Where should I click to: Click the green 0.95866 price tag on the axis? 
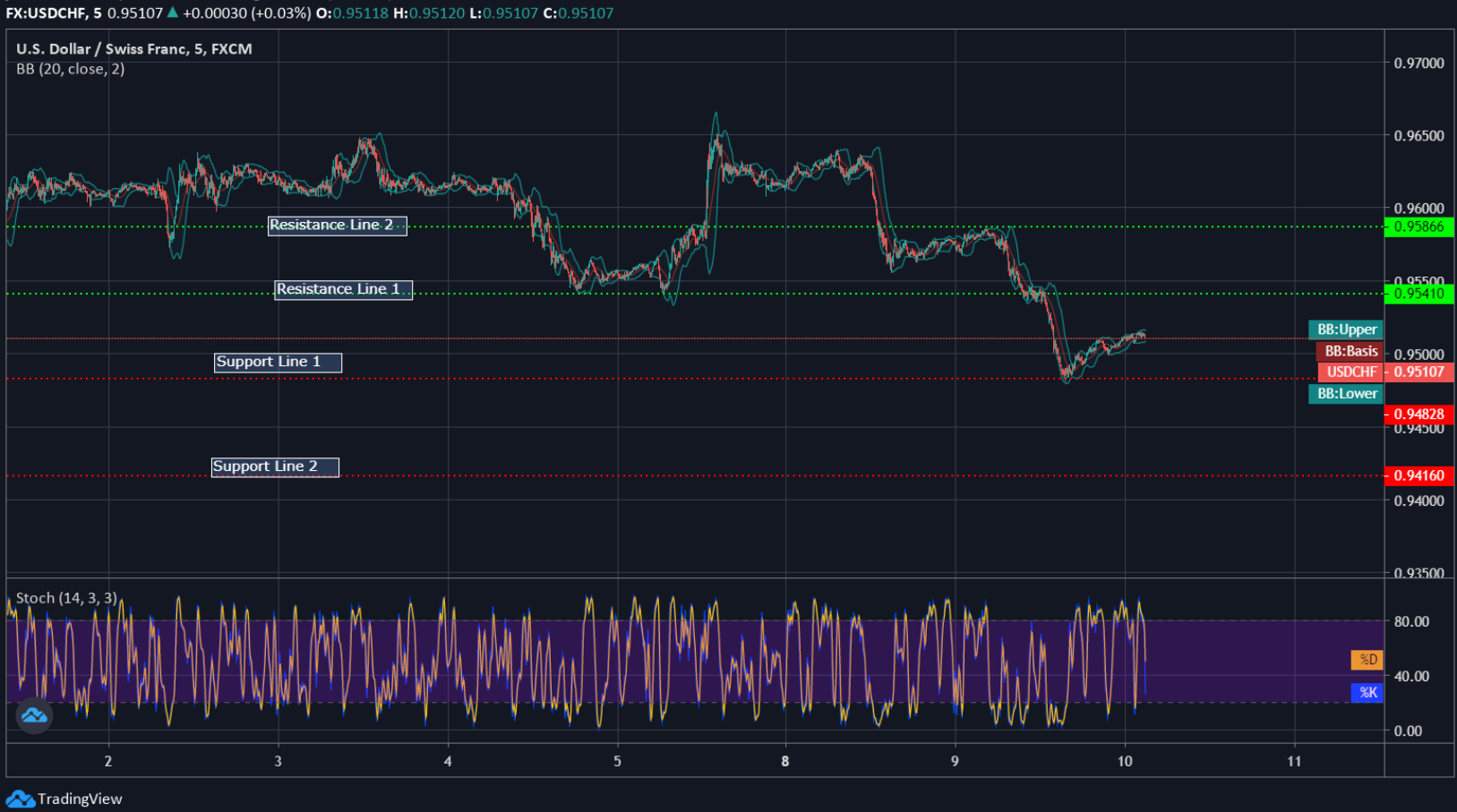tap(1420, 227)
